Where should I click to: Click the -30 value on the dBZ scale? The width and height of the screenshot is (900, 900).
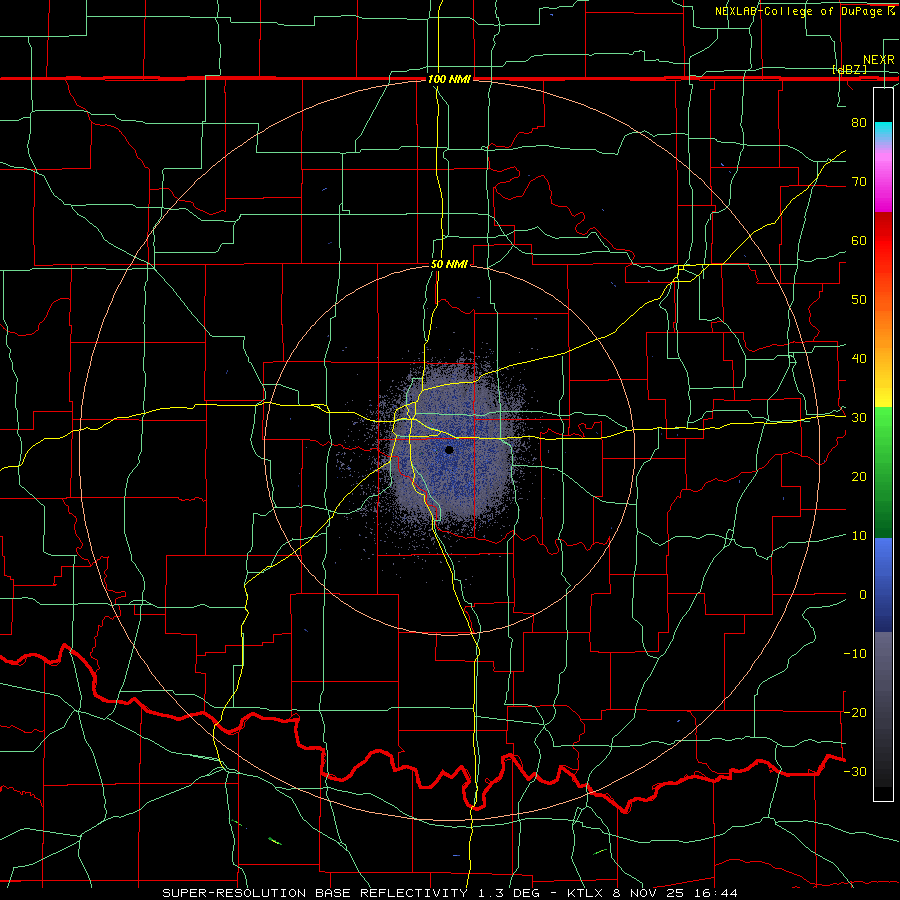coord(855,771)
